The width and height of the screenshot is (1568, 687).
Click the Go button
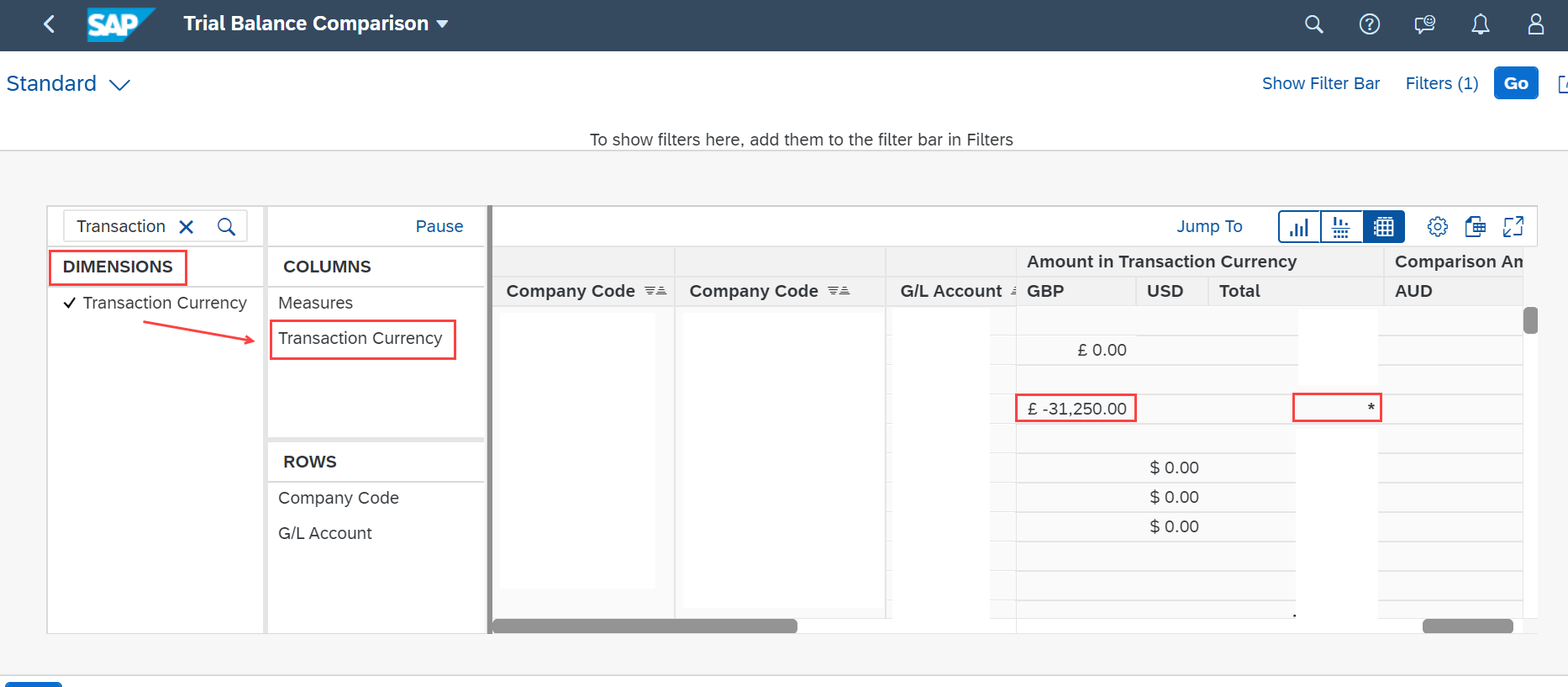coord(1515,83)
